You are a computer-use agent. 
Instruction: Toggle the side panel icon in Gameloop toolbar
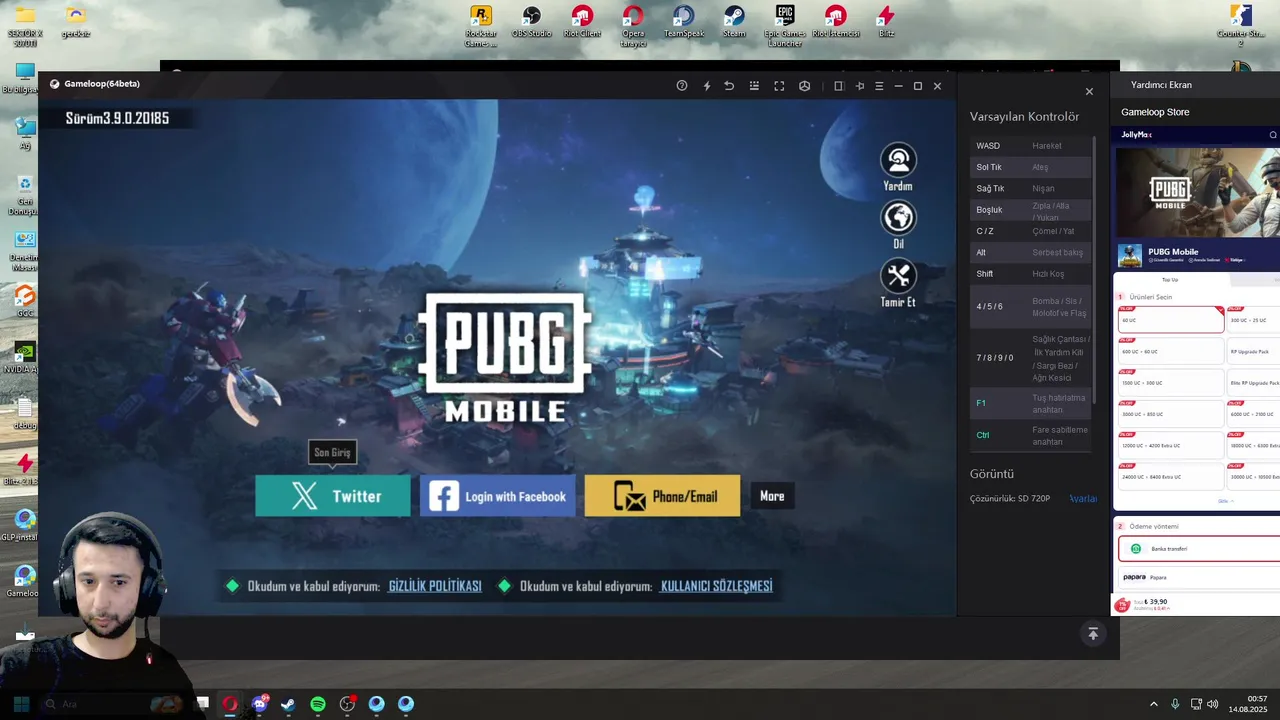pos(839,86)
